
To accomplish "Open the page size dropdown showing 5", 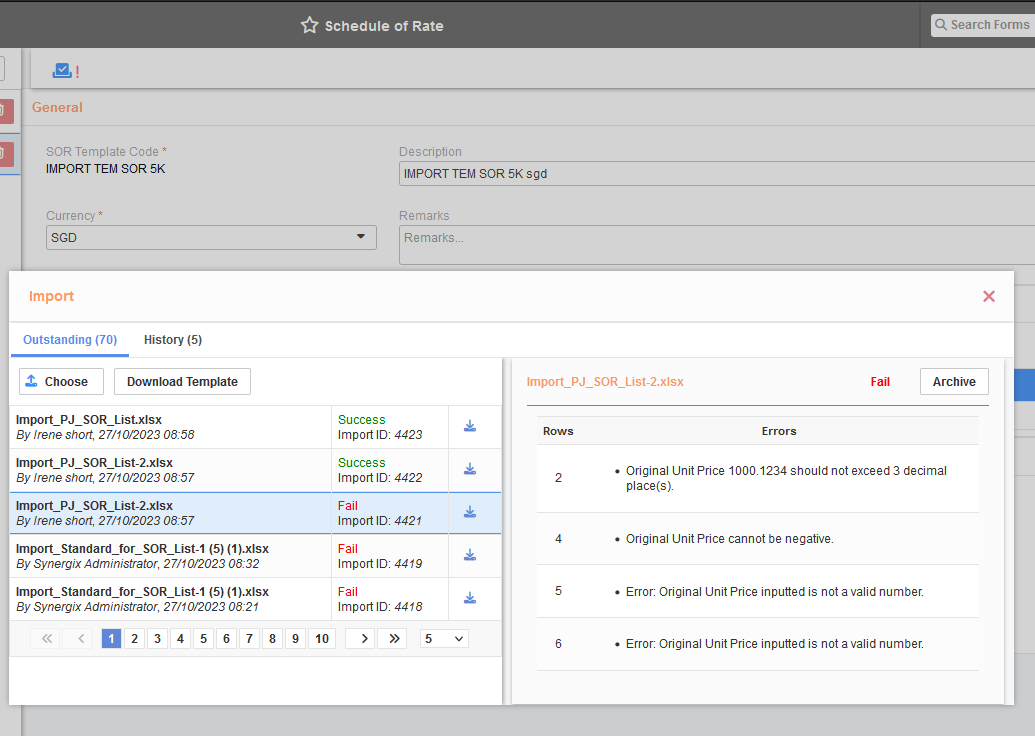I will pyautogui.click(x=443, y=638).
